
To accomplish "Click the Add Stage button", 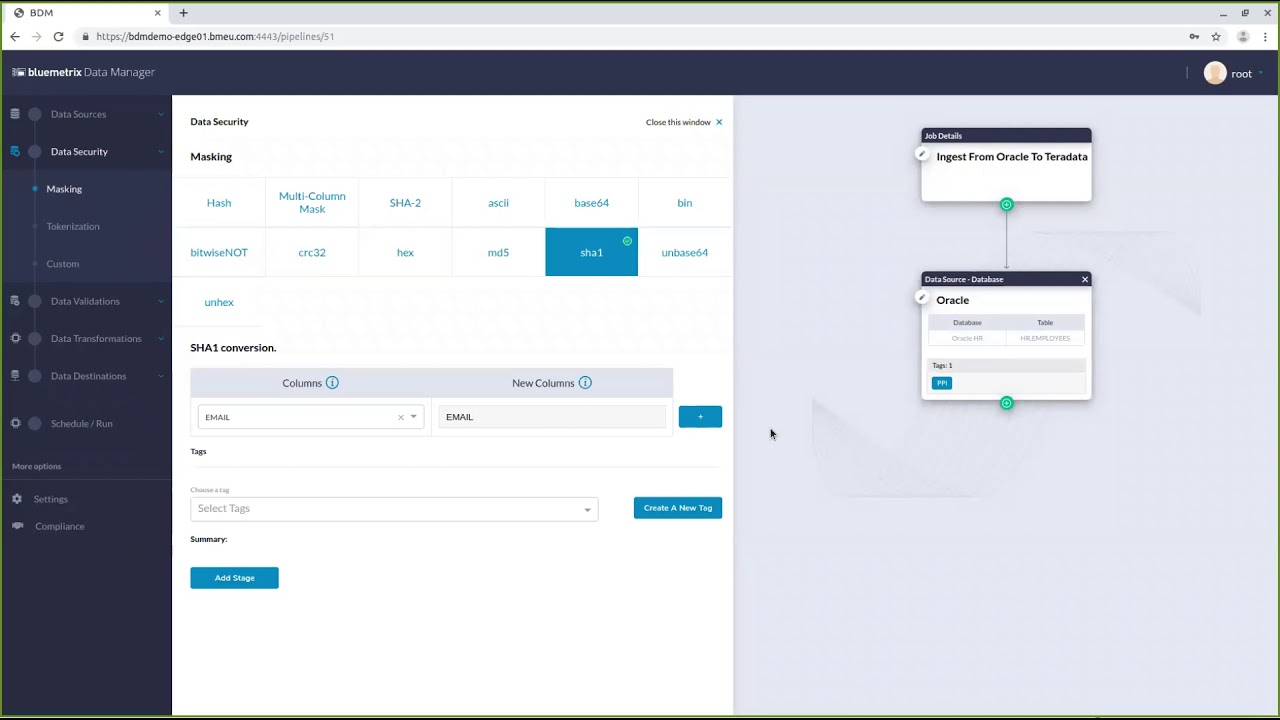I will tap(234, 578).
